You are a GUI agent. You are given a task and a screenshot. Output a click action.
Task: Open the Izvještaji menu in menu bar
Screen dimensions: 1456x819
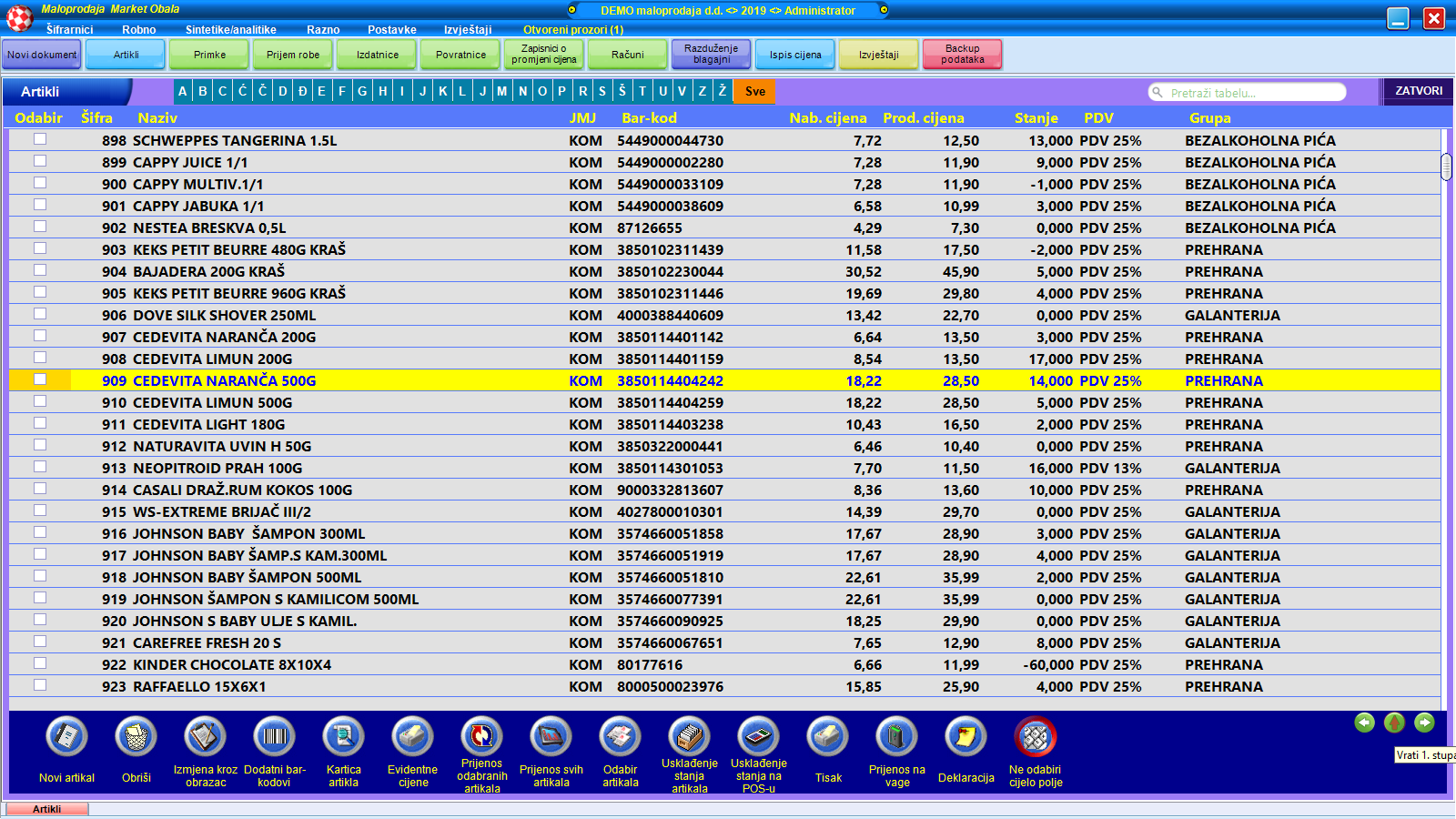point(468,30)
